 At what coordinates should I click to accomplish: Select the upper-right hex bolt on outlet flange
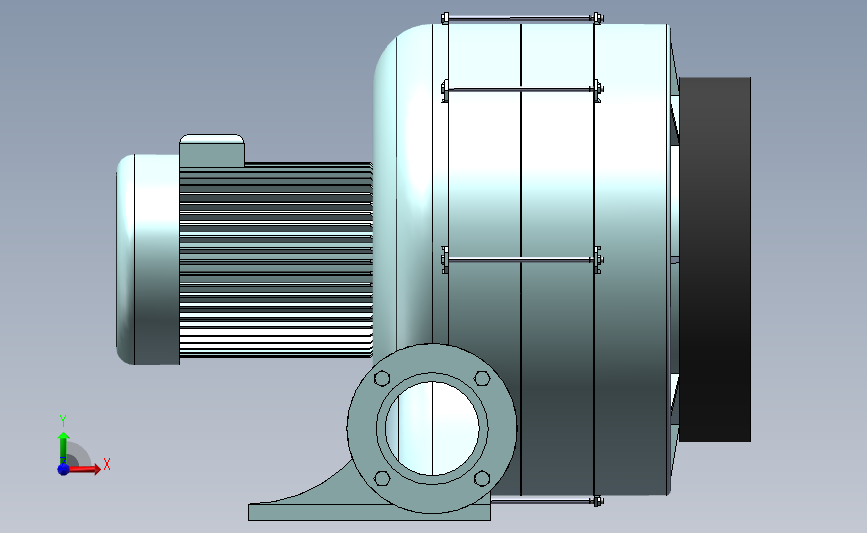pos(482,379)
